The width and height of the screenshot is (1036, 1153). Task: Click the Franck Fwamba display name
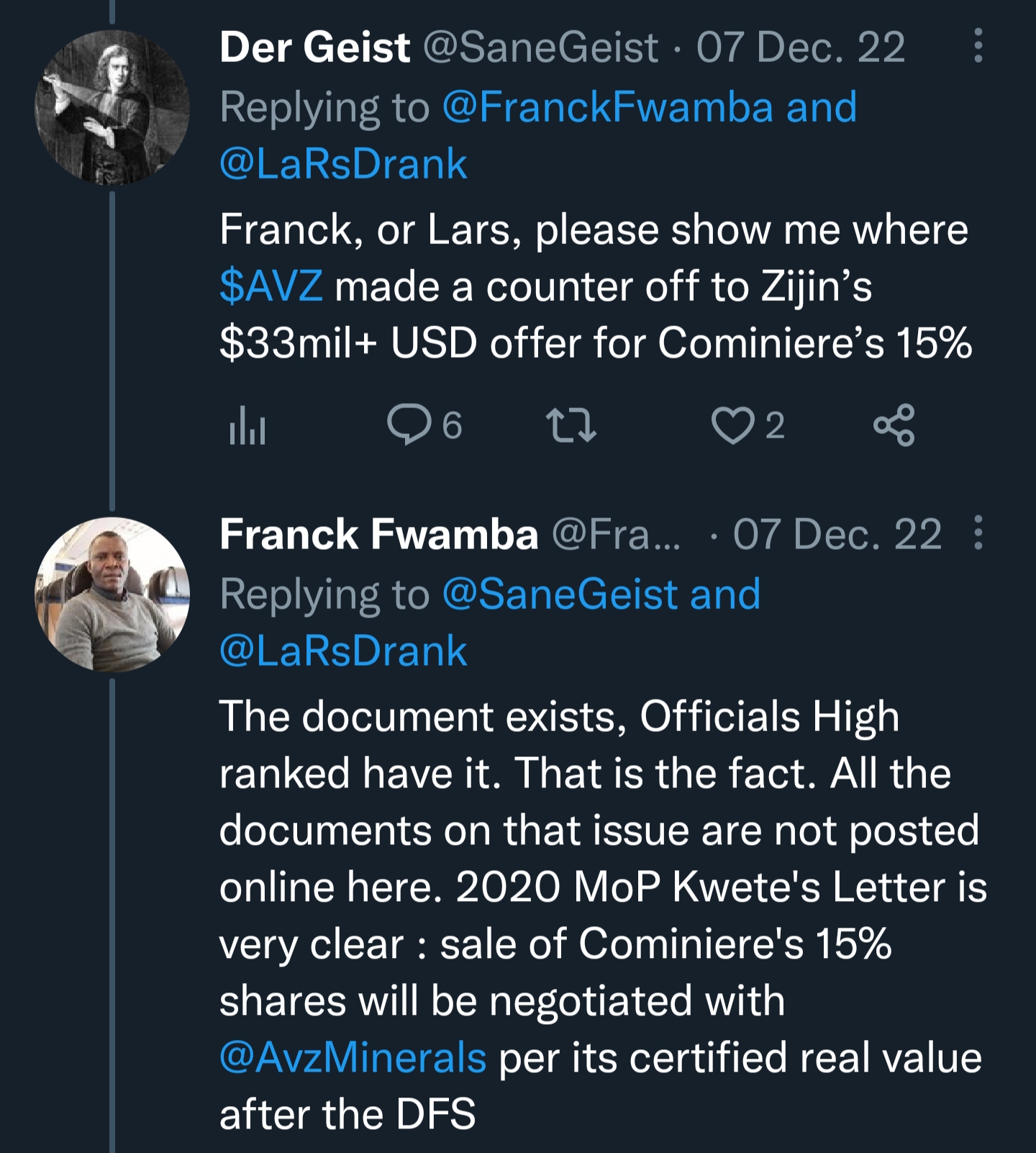click(x=378, y=535)
